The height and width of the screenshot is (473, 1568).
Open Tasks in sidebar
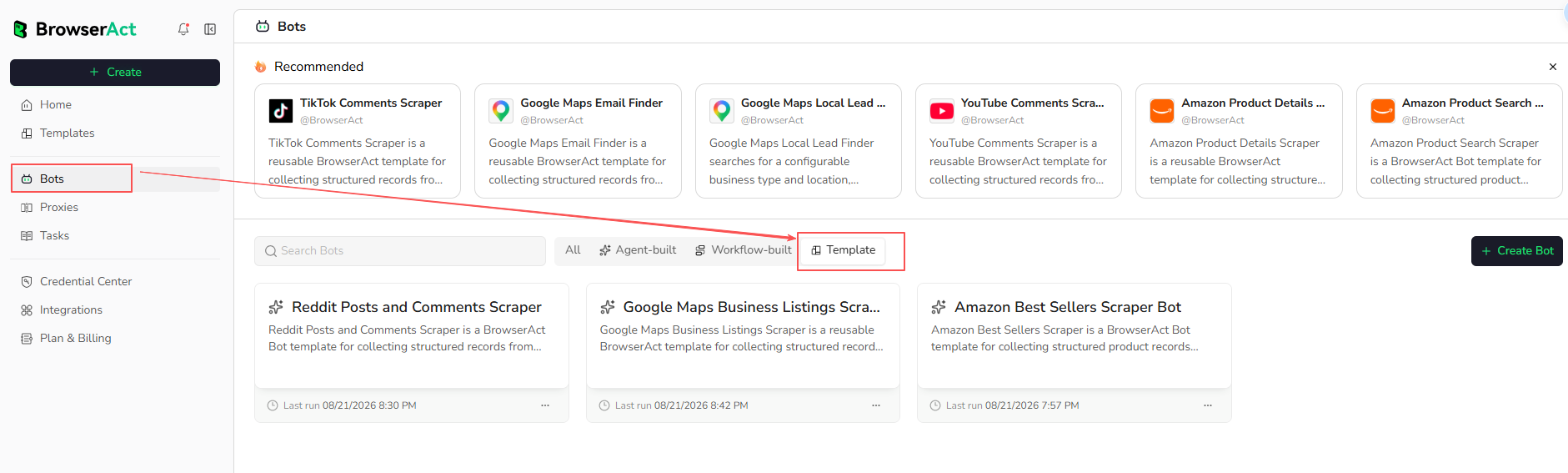(115, 235)
